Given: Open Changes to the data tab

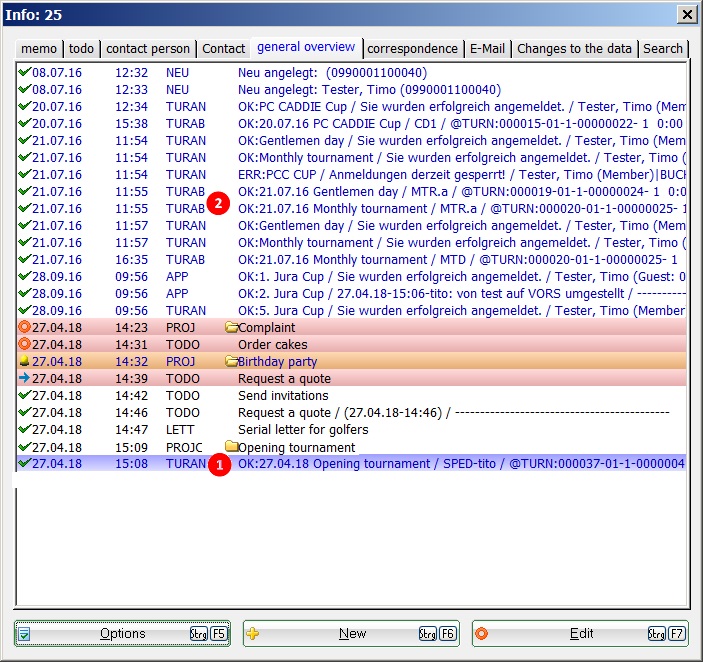Looking at the screenshot, I should coord(574,48).
